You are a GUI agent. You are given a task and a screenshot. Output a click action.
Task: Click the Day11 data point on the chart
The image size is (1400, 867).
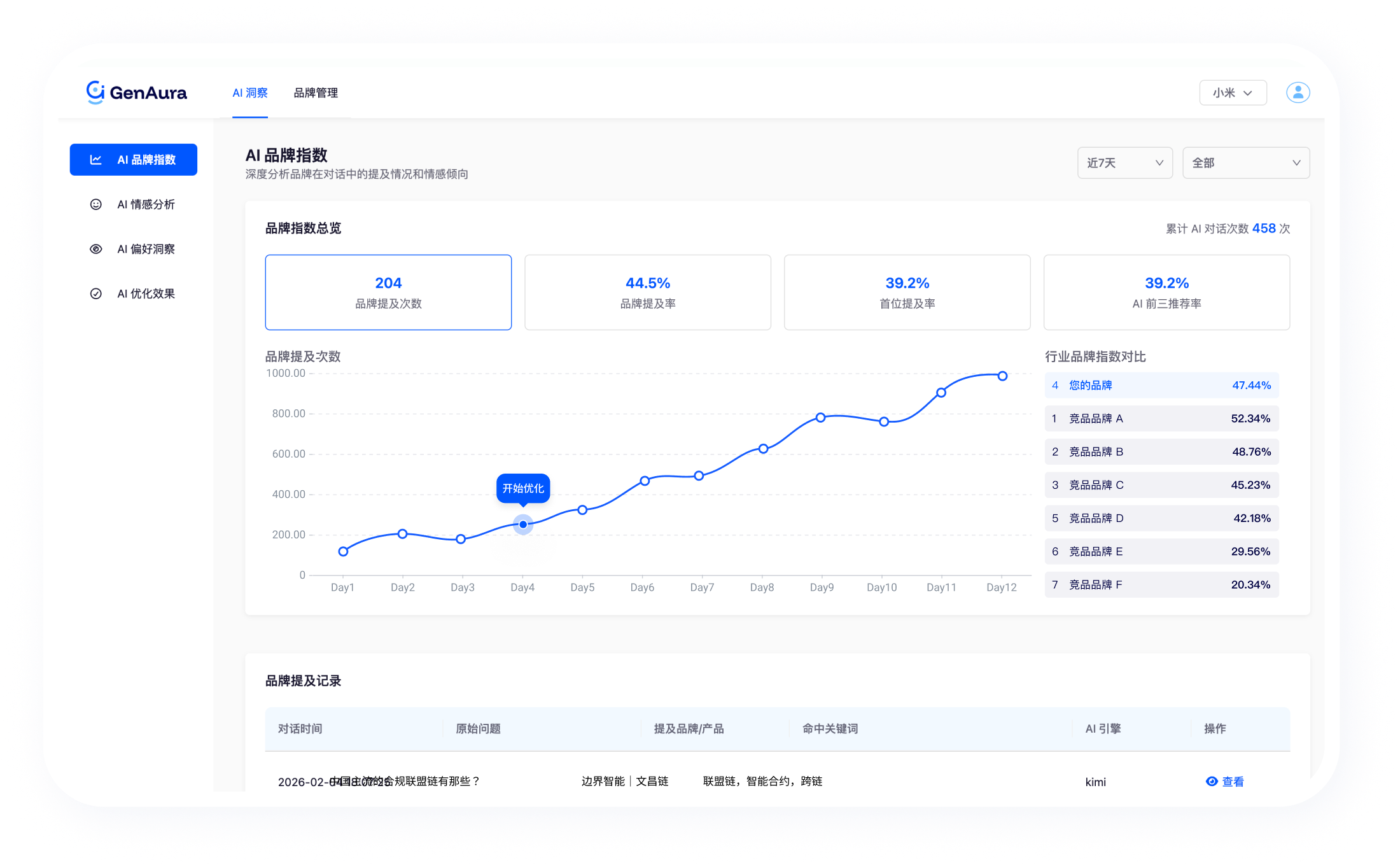tap(941, 393)
